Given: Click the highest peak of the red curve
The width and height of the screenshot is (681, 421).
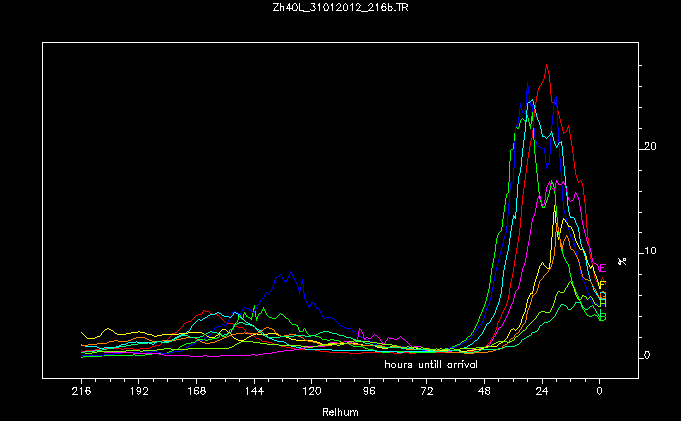Looking at the screenshot, I should 547,65.
